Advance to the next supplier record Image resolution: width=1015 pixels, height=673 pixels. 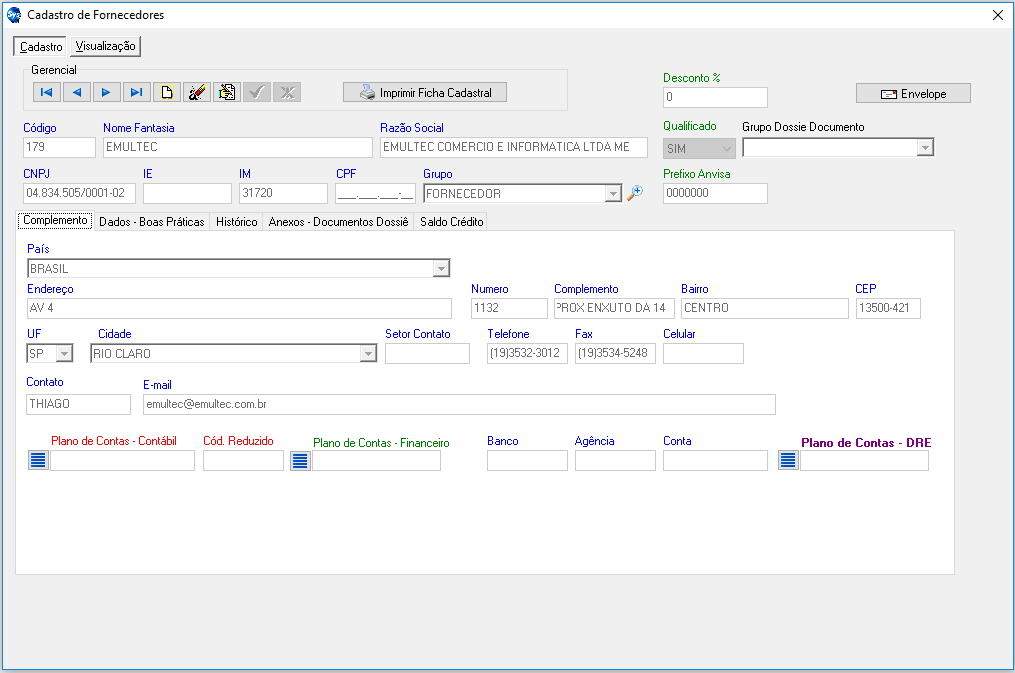[x=107, y=92]
